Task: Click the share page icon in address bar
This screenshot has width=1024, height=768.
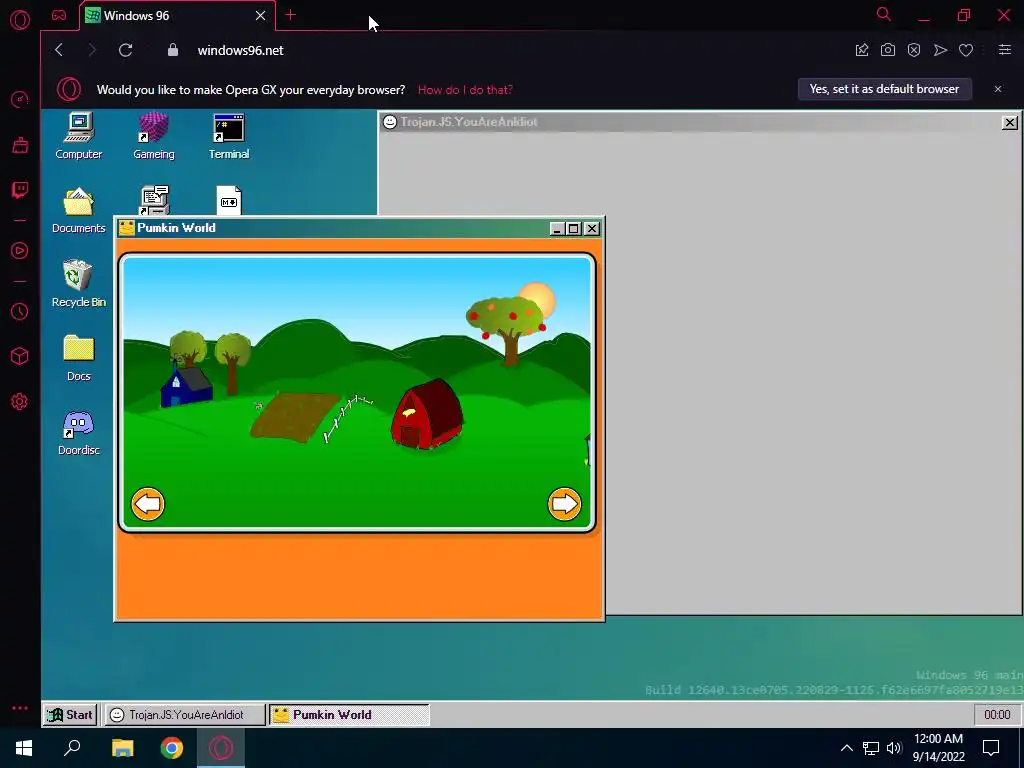Action: tap(861, 50)
